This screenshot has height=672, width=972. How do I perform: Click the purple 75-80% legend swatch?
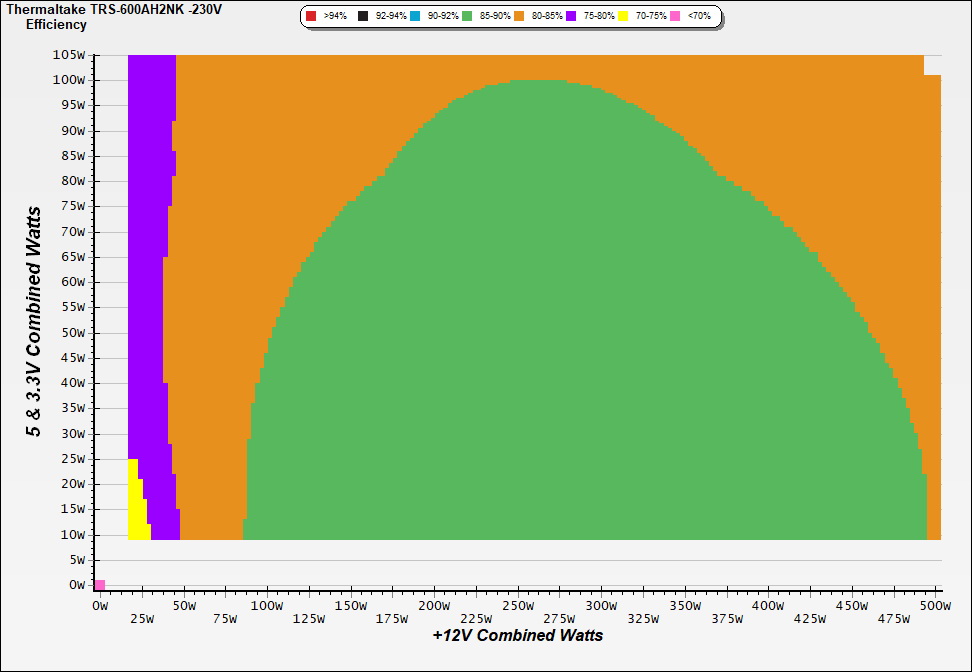571,17
